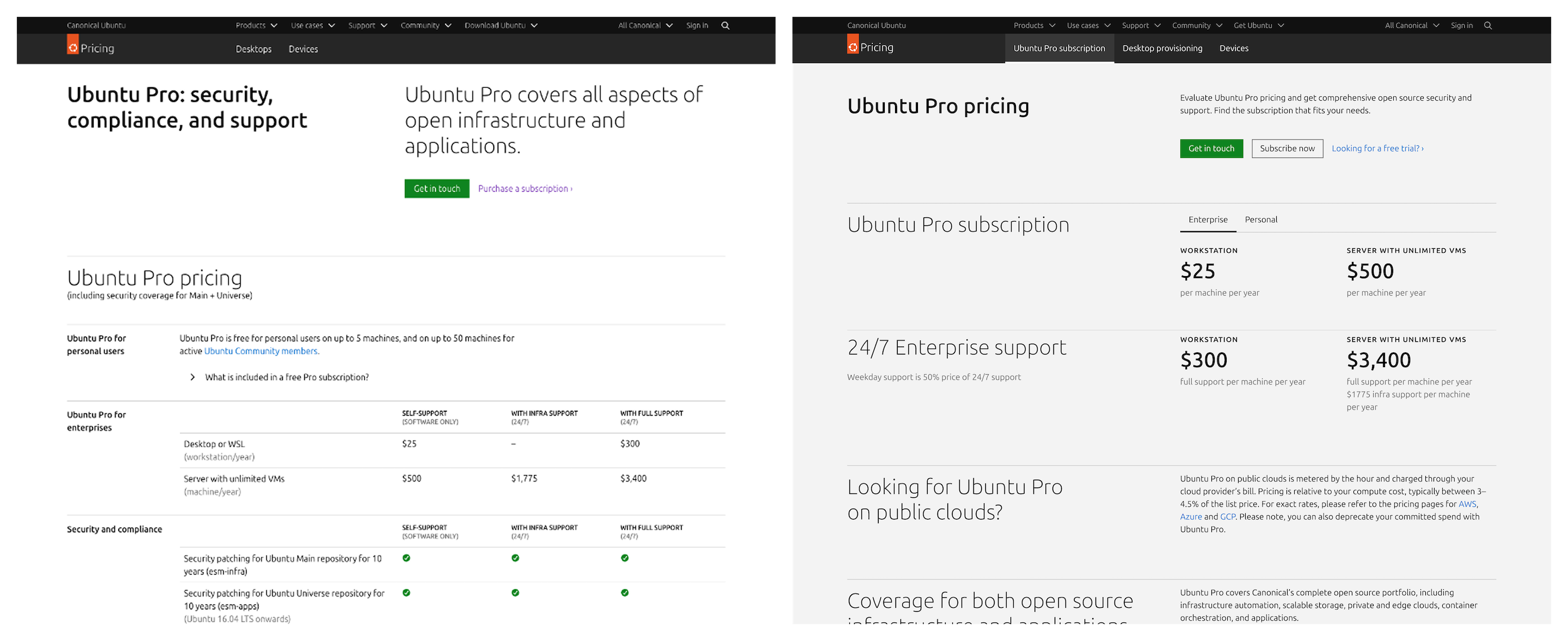This screenshot has width=1568, height=641.
Task: Expand All Canonical menu on right page
Action: tap(1412, 26)
